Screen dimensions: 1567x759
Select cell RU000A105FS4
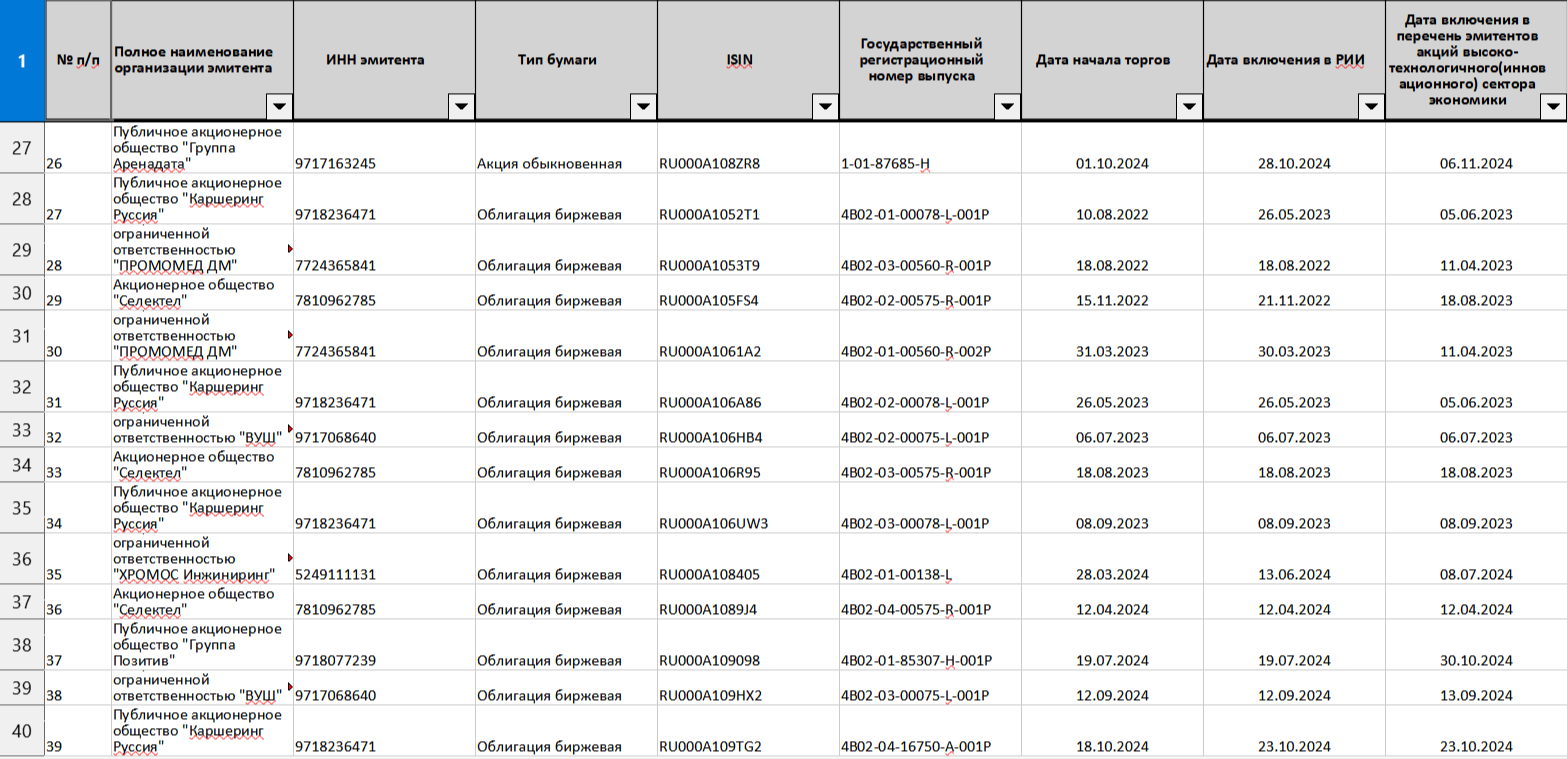click(x=748, y=293)
